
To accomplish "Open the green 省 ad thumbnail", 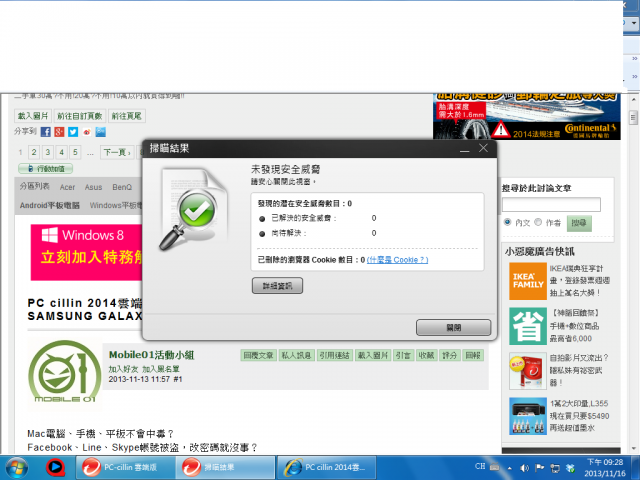I will [528, 326].
